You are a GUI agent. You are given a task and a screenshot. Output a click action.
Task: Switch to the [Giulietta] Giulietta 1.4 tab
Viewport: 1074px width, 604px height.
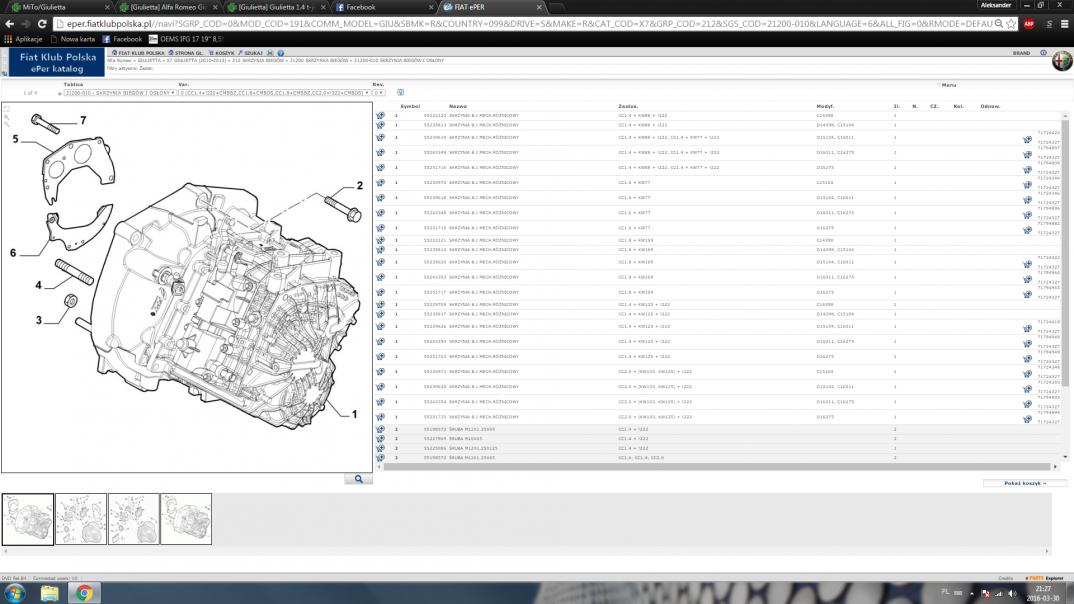point(276,7)
